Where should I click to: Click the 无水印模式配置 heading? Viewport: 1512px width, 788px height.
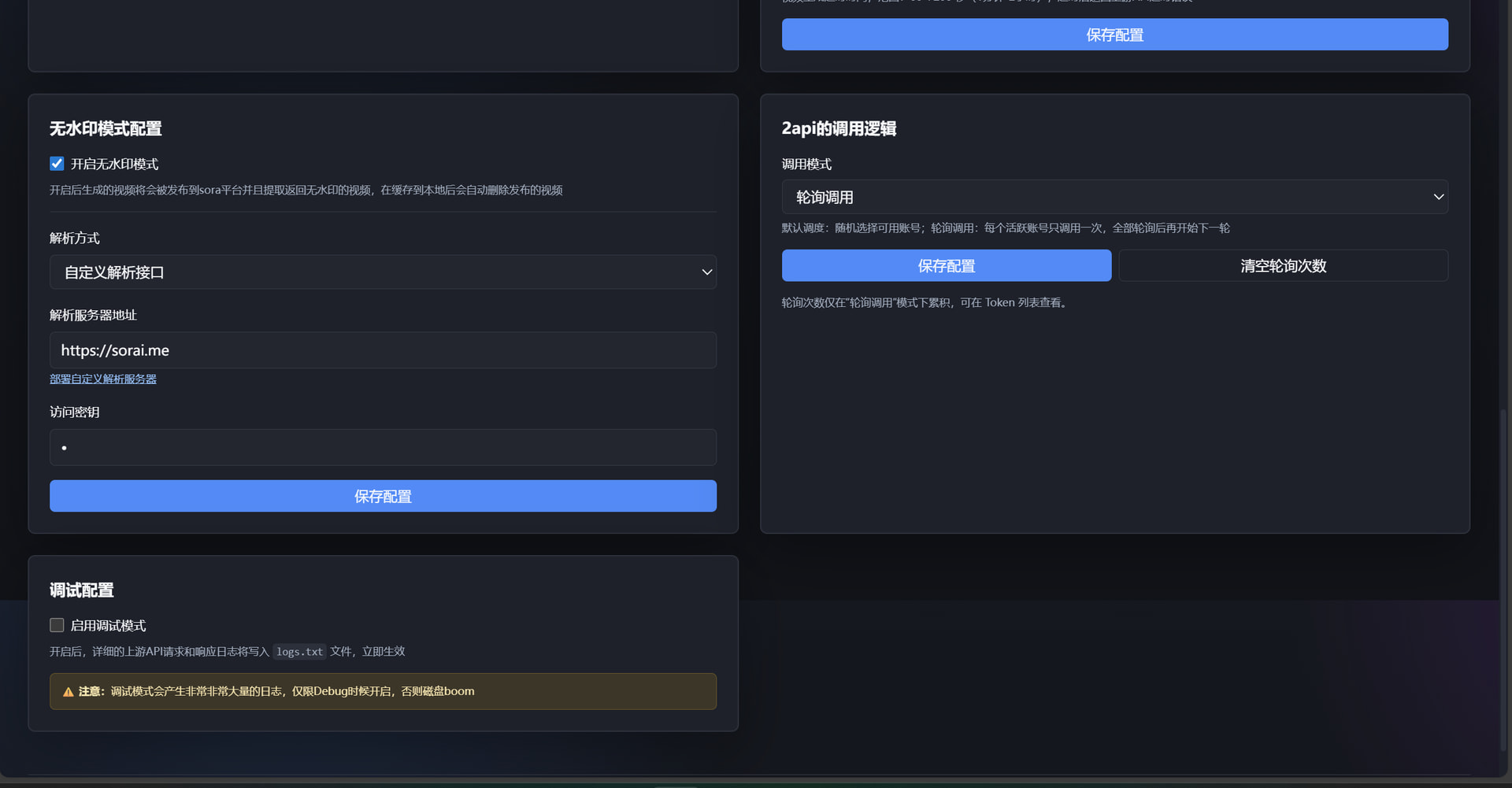coord(106,128)
